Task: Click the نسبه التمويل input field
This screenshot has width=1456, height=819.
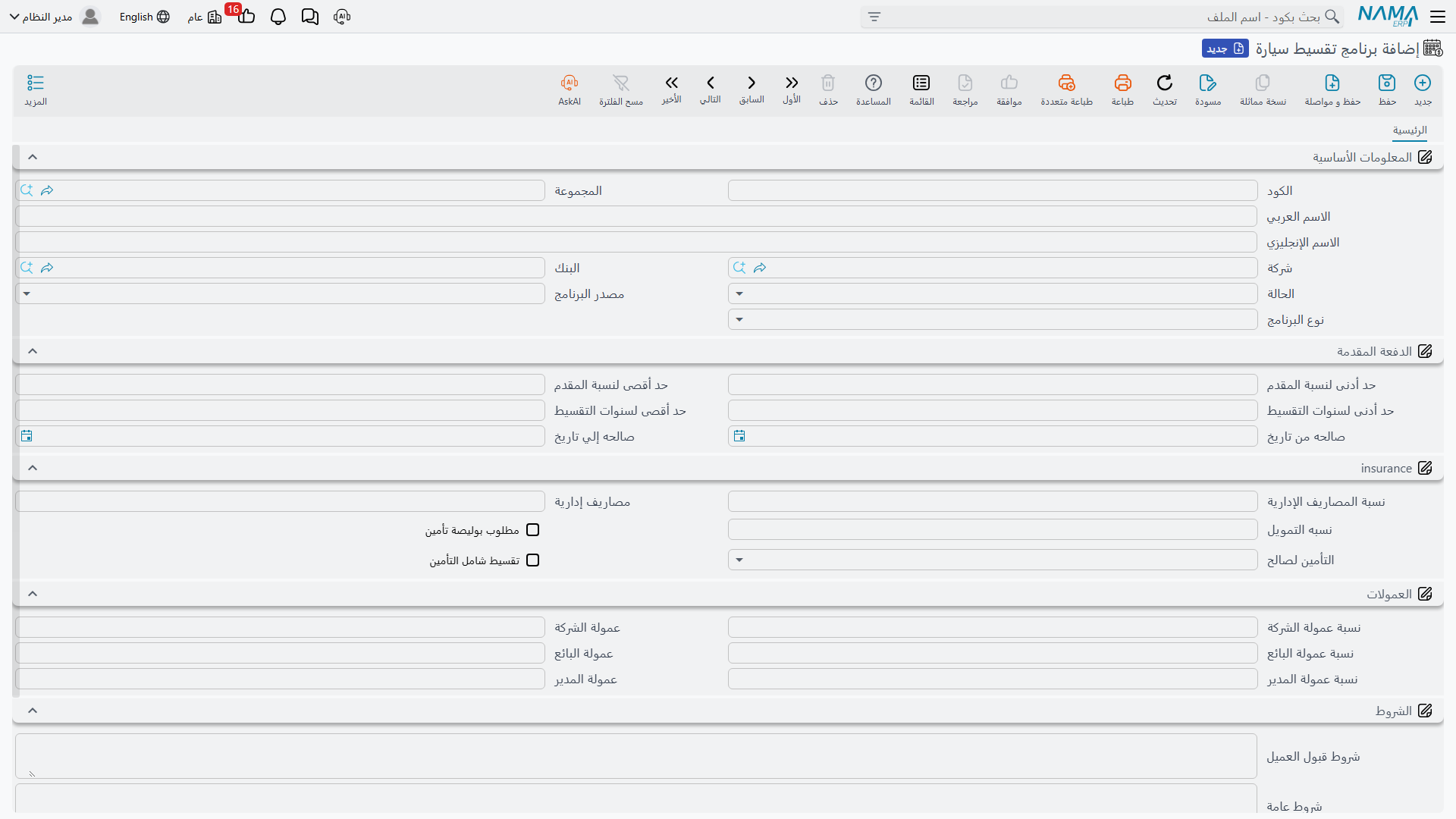Action: pyautogui.click(x=993, y=529)
